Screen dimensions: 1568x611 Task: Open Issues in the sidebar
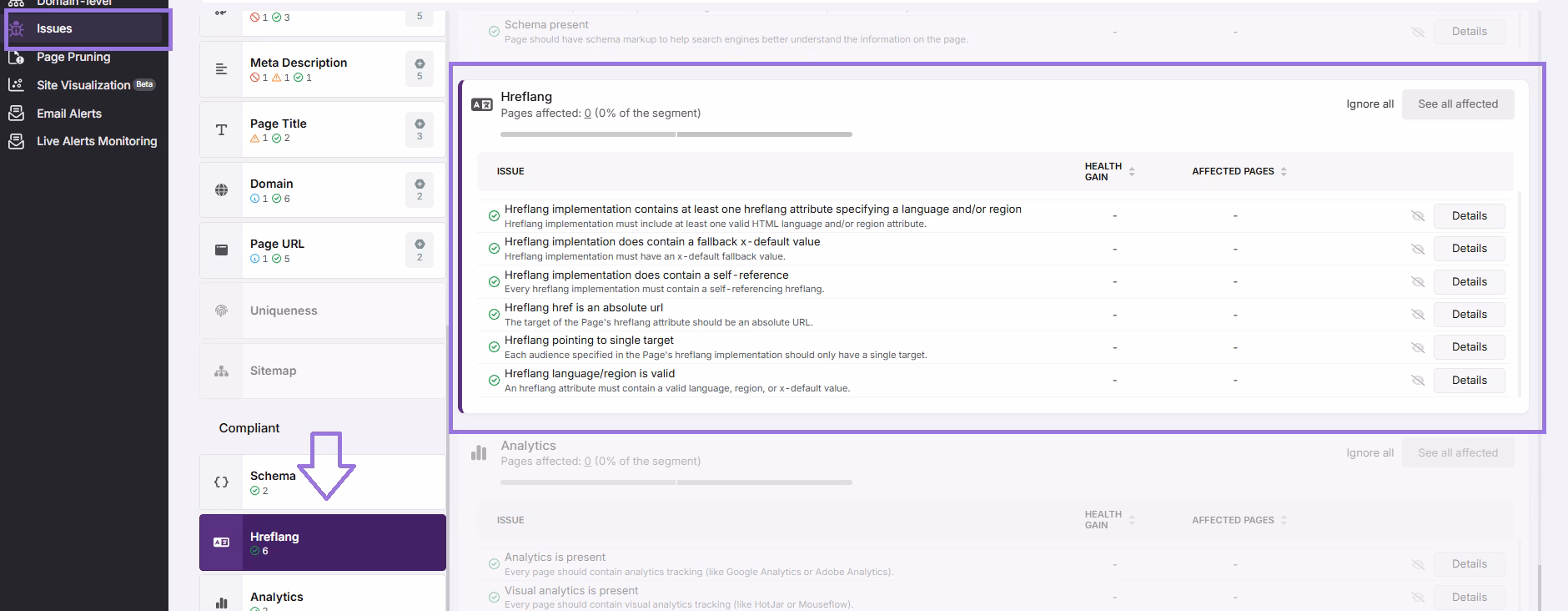pyautogui.click(x=54, y=28)
